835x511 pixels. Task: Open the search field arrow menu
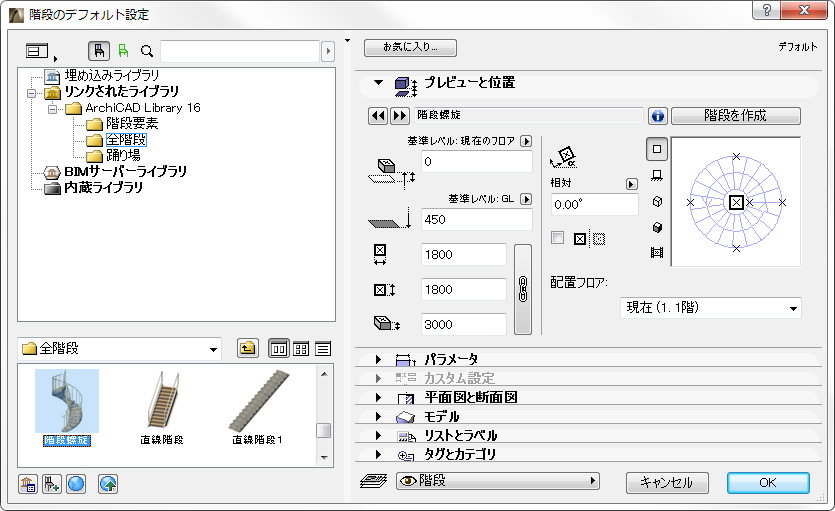click(328, 51)
